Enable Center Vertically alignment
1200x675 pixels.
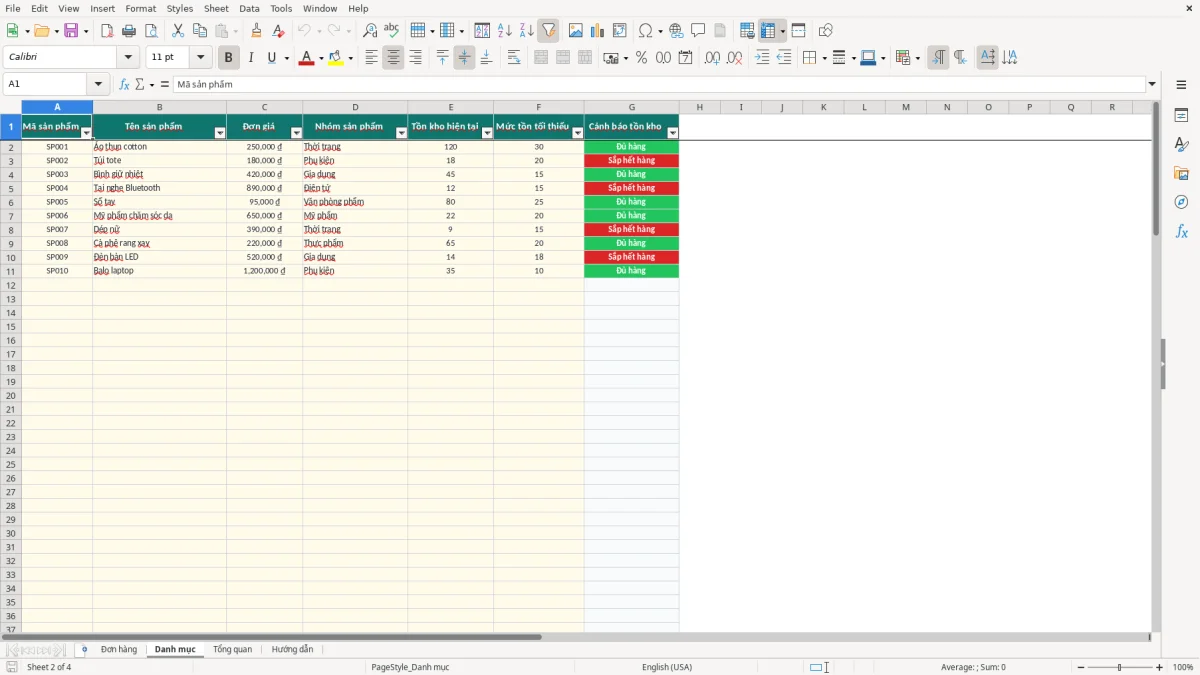click(x=464, y=58)
